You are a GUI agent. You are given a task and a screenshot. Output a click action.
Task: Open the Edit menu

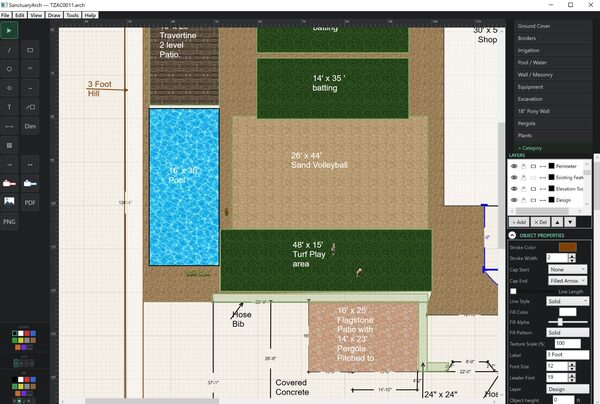click(20, 15)
